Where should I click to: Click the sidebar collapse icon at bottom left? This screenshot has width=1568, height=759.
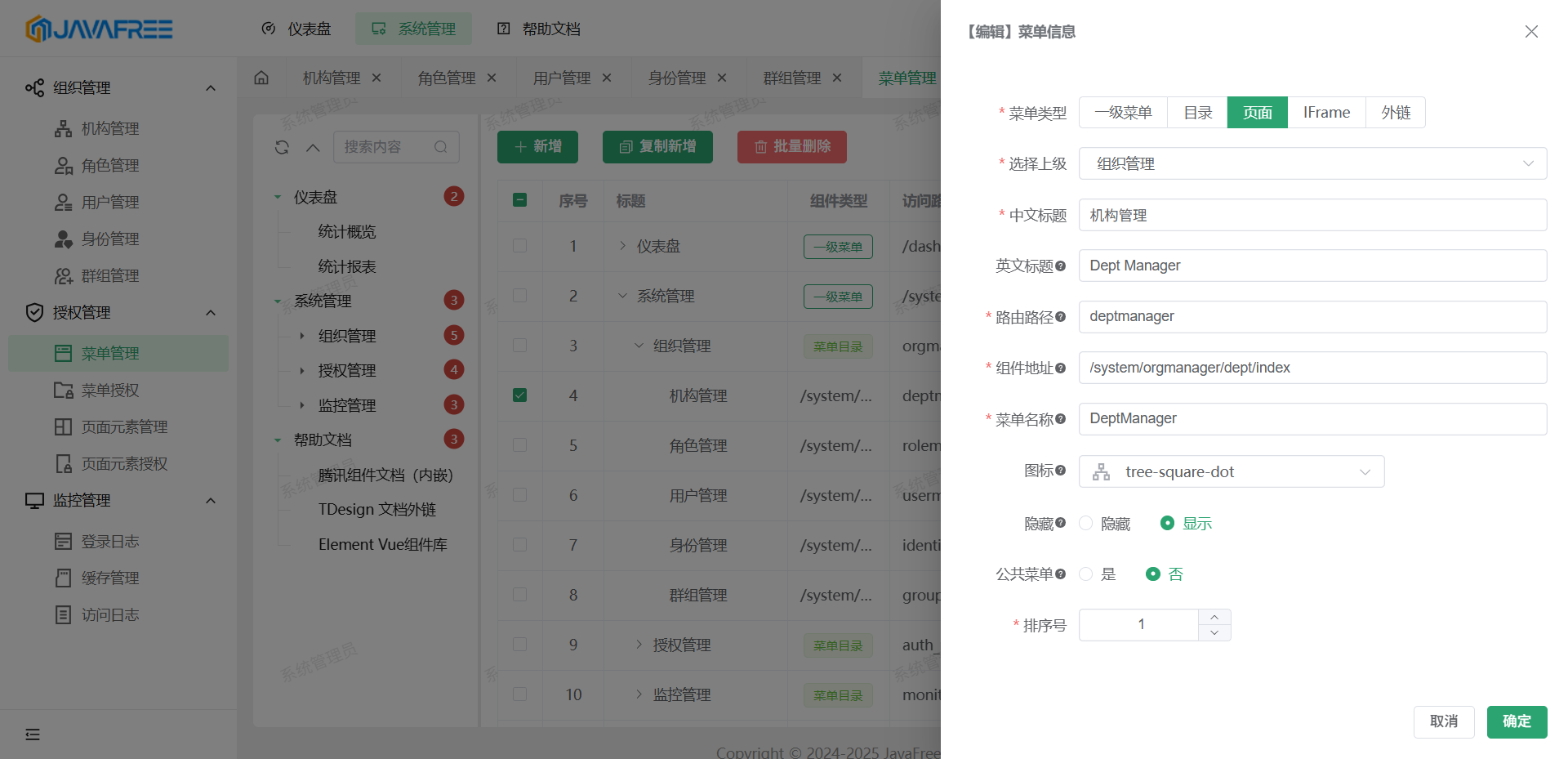click(33, 734)
